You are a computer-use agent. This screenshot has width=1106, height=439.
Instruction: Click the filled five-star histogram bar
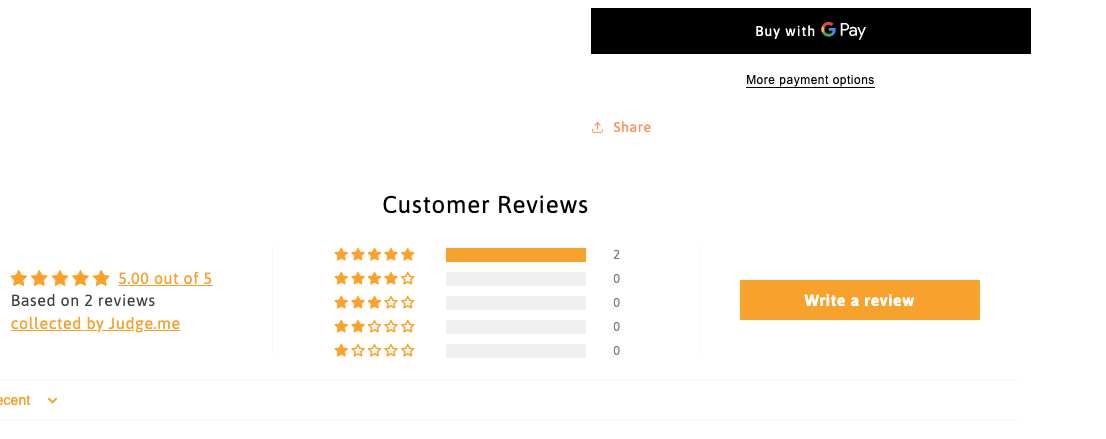pos(515,255)
